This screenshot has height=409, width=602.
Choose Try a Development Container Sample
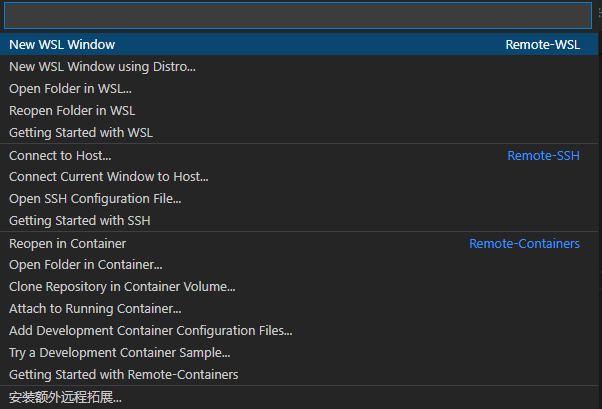[x=119, y=353]
